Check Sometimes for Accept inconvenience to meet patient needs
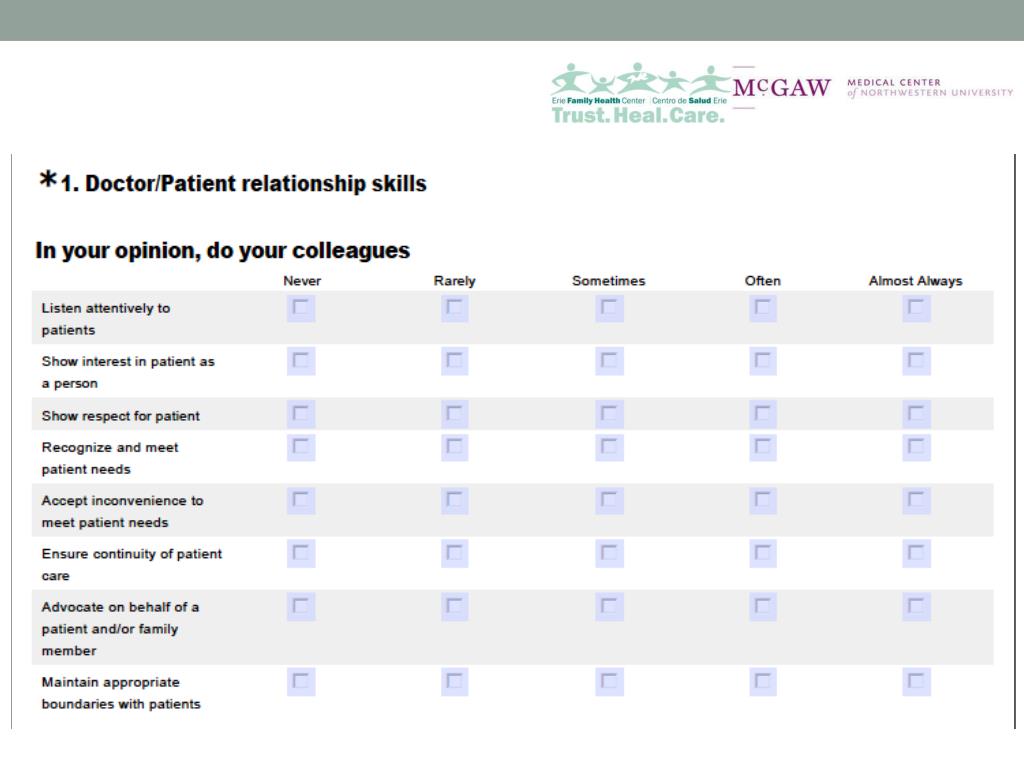The image size is (1024, 768). [609, 500]
